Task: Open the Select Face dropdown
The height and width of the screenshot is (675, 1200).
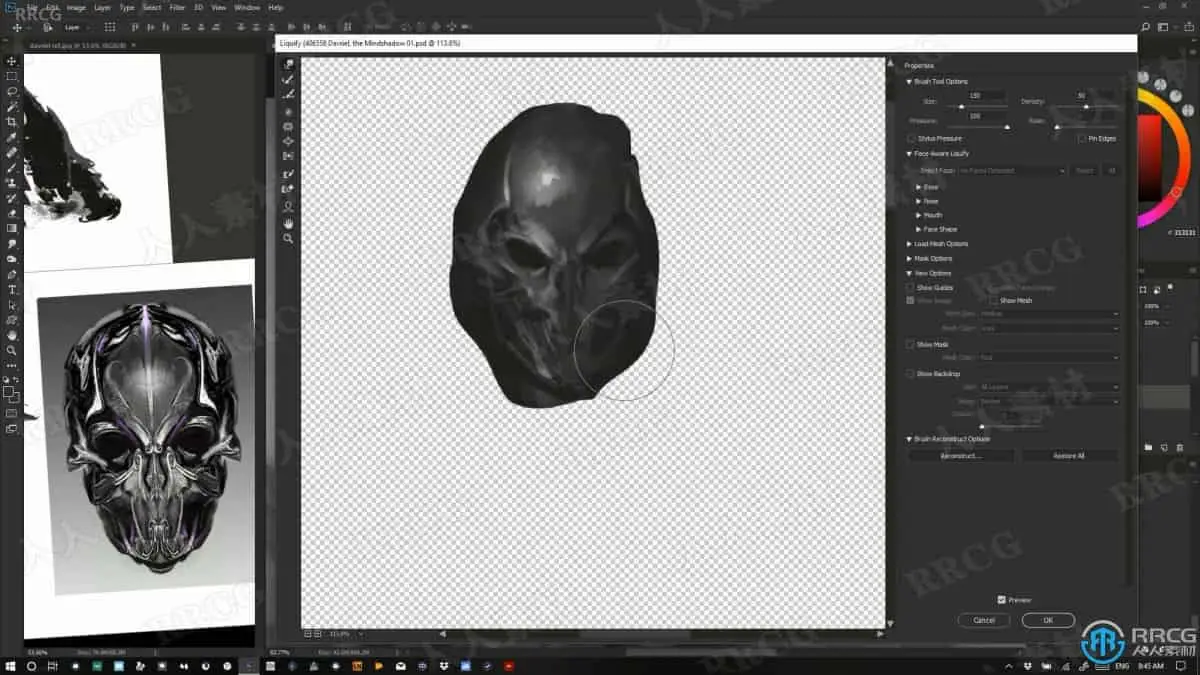Action: click(1012, 171)
